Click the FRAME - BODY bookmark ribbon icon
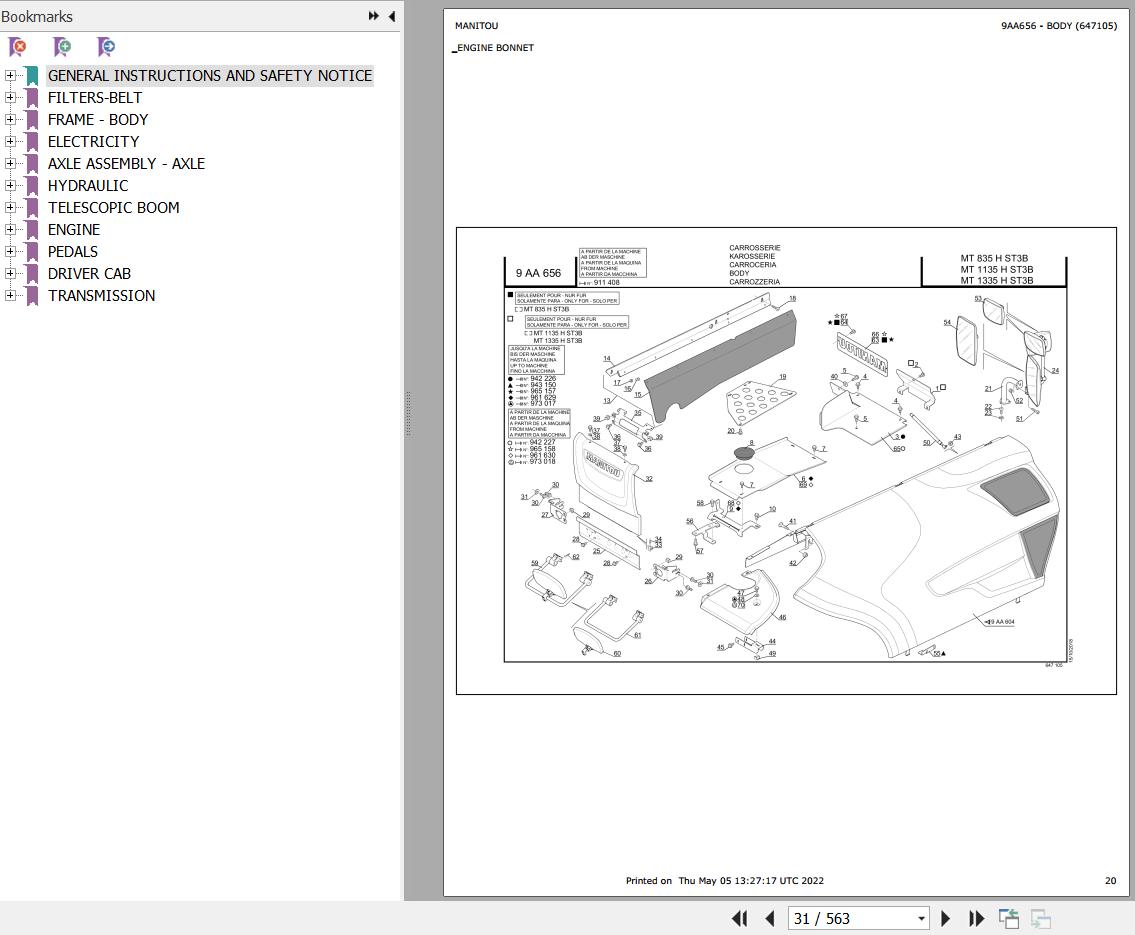The width and height of the screenshot is (1135, 935). click(32, 119)
